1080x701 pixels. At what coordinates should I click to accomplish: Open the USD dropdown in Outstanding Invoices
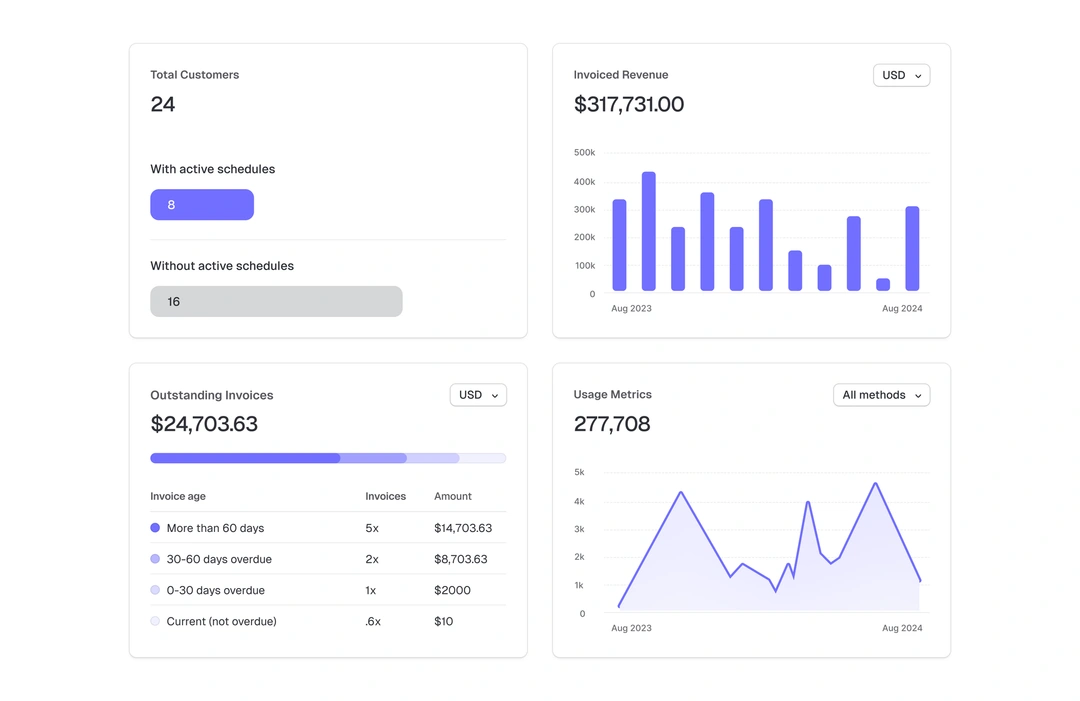pos(478,395)
